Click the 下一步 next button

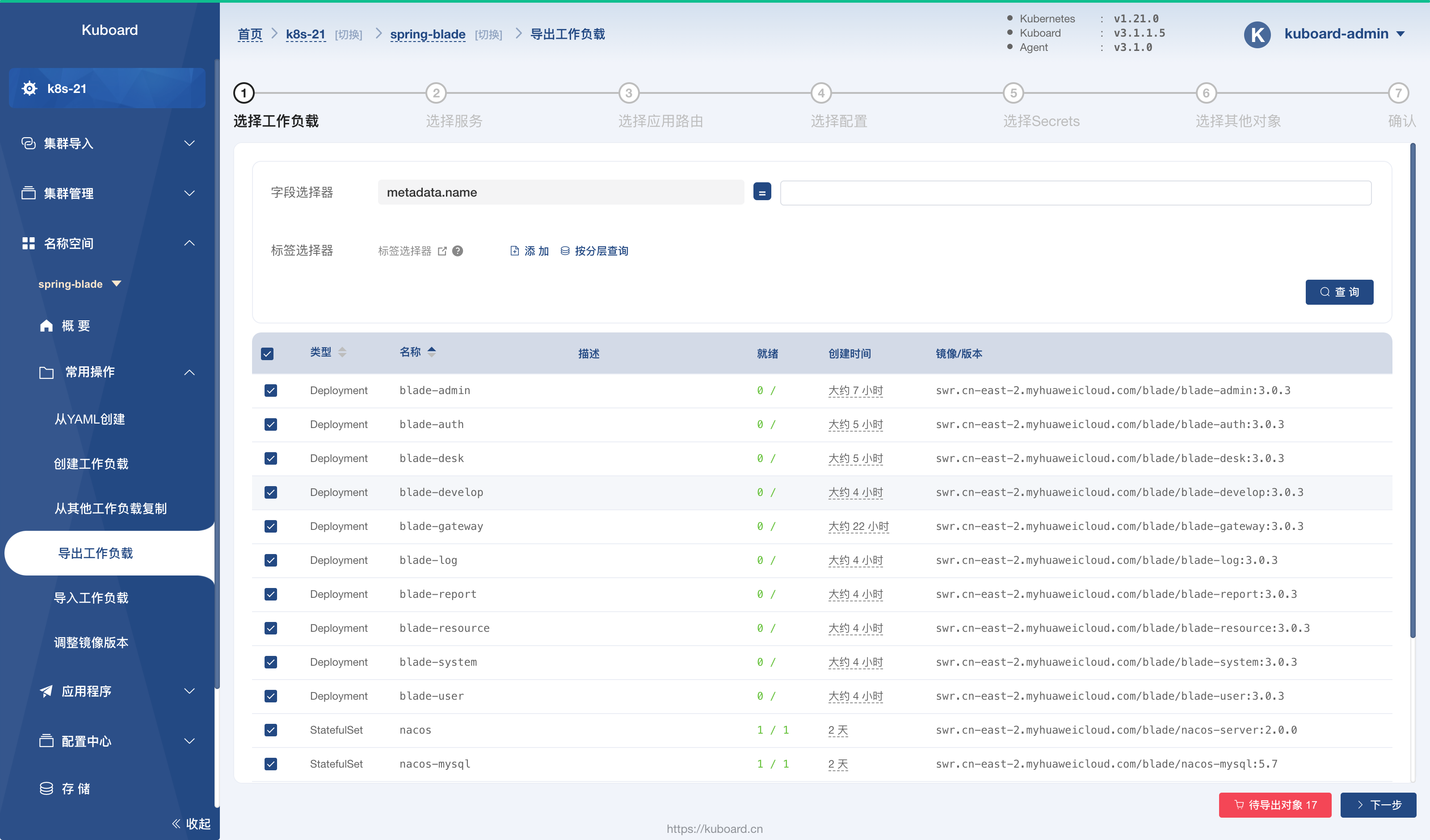1378,805
